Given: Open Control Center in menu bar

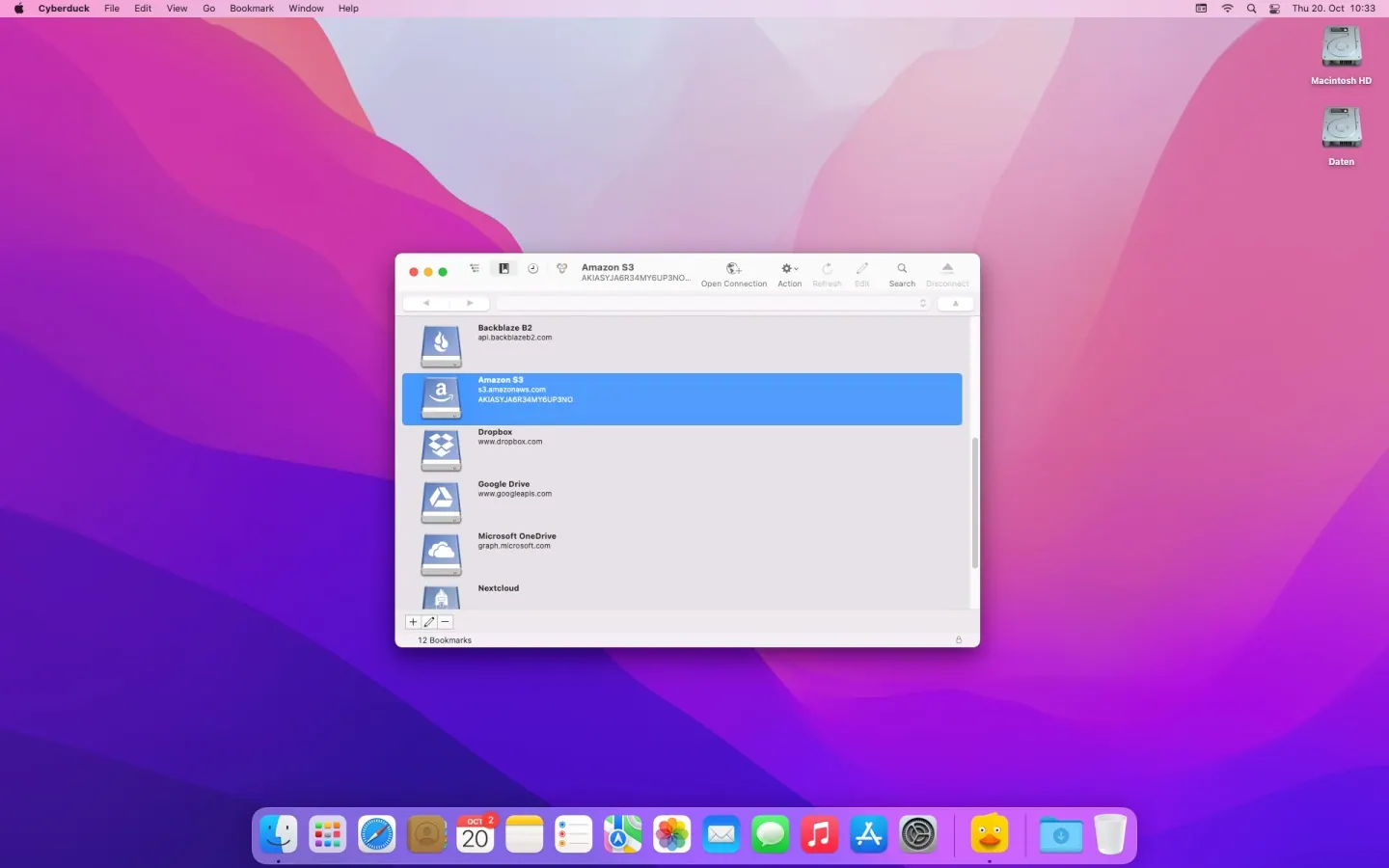Looking at the screenshot, I should [1274, 9].
